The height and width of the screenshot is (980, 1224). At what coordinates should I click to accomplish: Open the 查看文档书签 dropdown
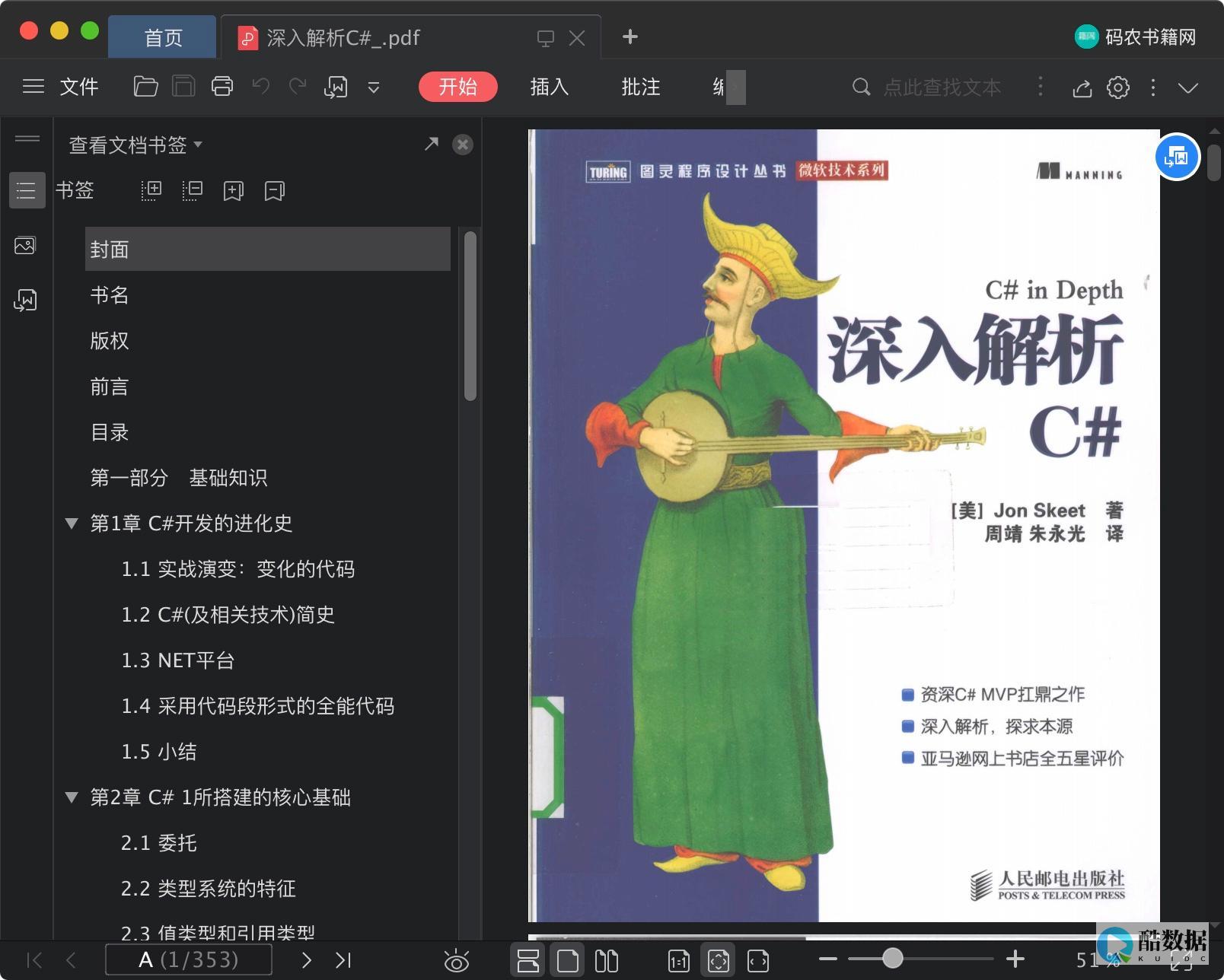[x=135, y=145]
